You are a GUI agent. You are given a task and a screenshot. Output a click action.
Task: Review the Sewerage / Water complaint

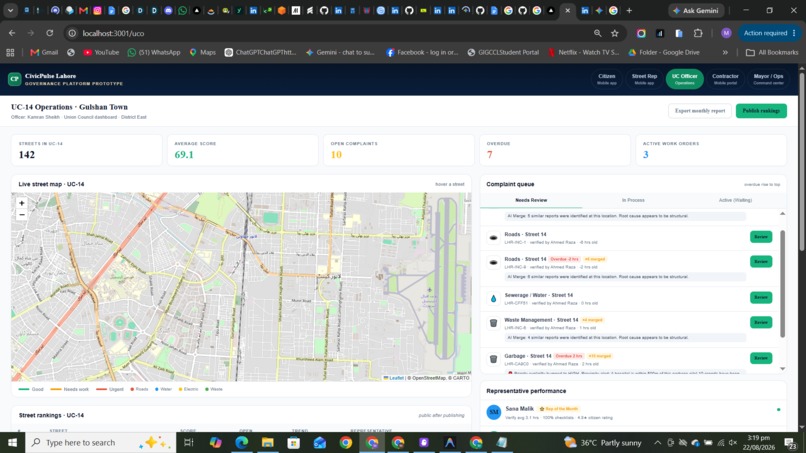tap(761, 298)
